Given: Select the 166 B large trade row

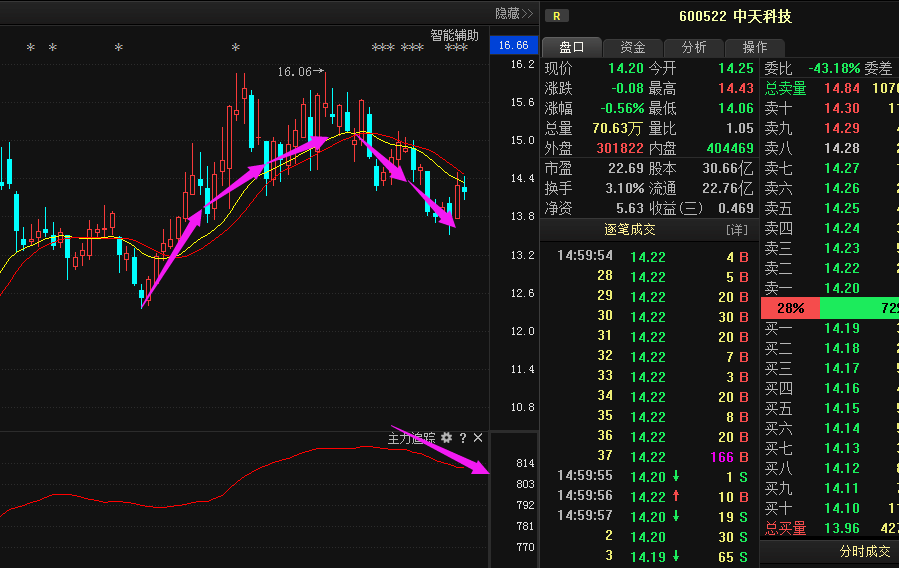Looking at the screenshot, I should click(650, 457).
